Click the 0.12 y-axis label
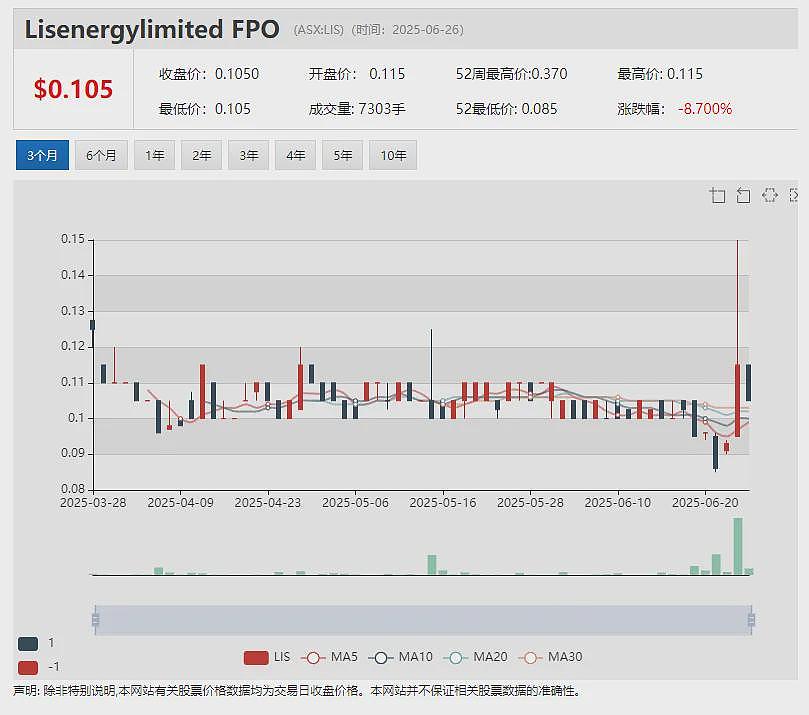 pyautogui.click(x=73, y=346)
